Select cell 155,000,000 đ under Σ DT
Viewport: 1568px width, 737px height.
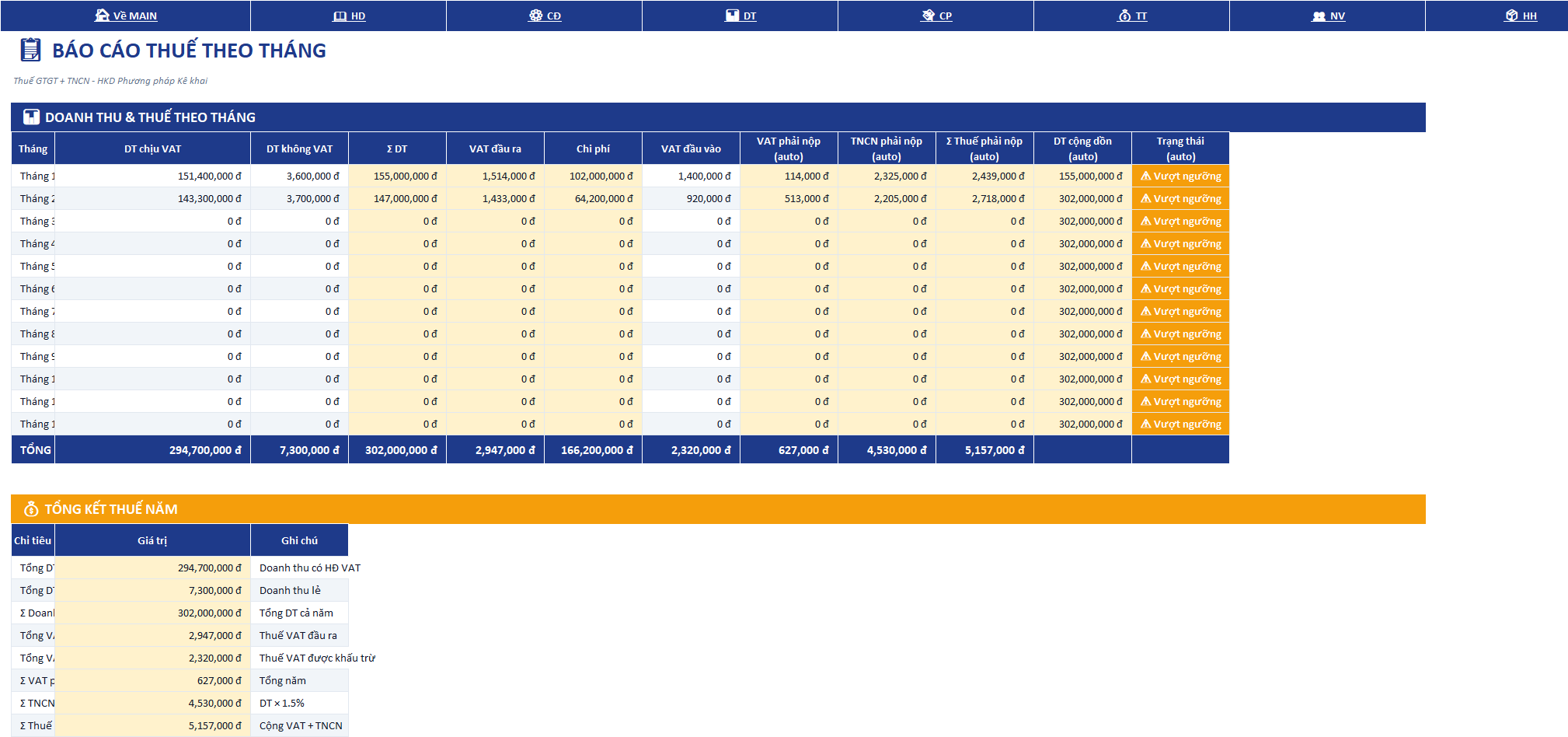pos(397,176)
